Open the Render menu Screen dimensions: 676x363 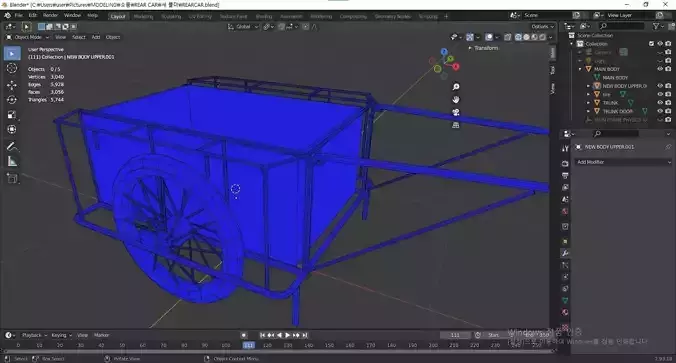(50, 15)
